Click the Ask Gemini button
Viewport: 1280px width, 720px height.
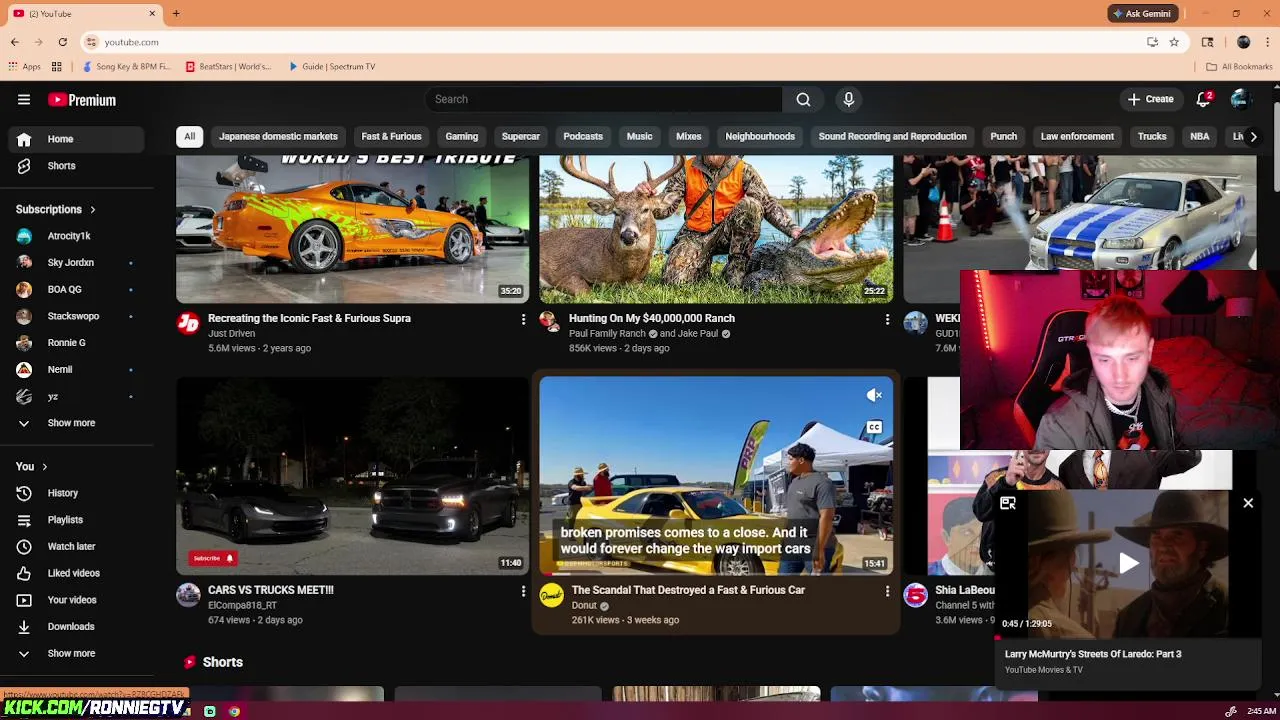1141,13
